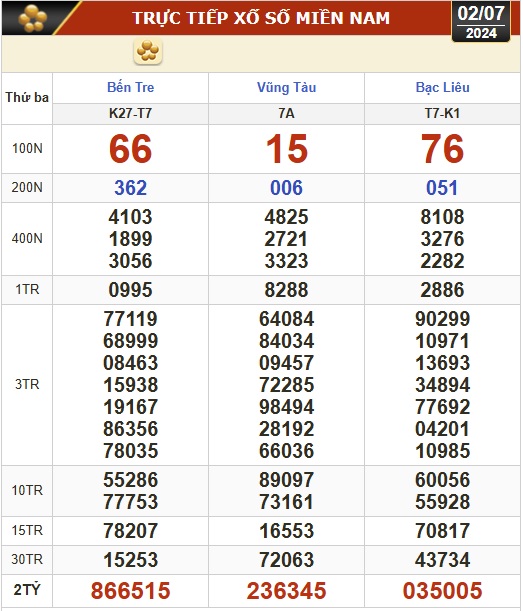
Task: Select the K27-T7 draw code
Action: (x=131, y=114)
